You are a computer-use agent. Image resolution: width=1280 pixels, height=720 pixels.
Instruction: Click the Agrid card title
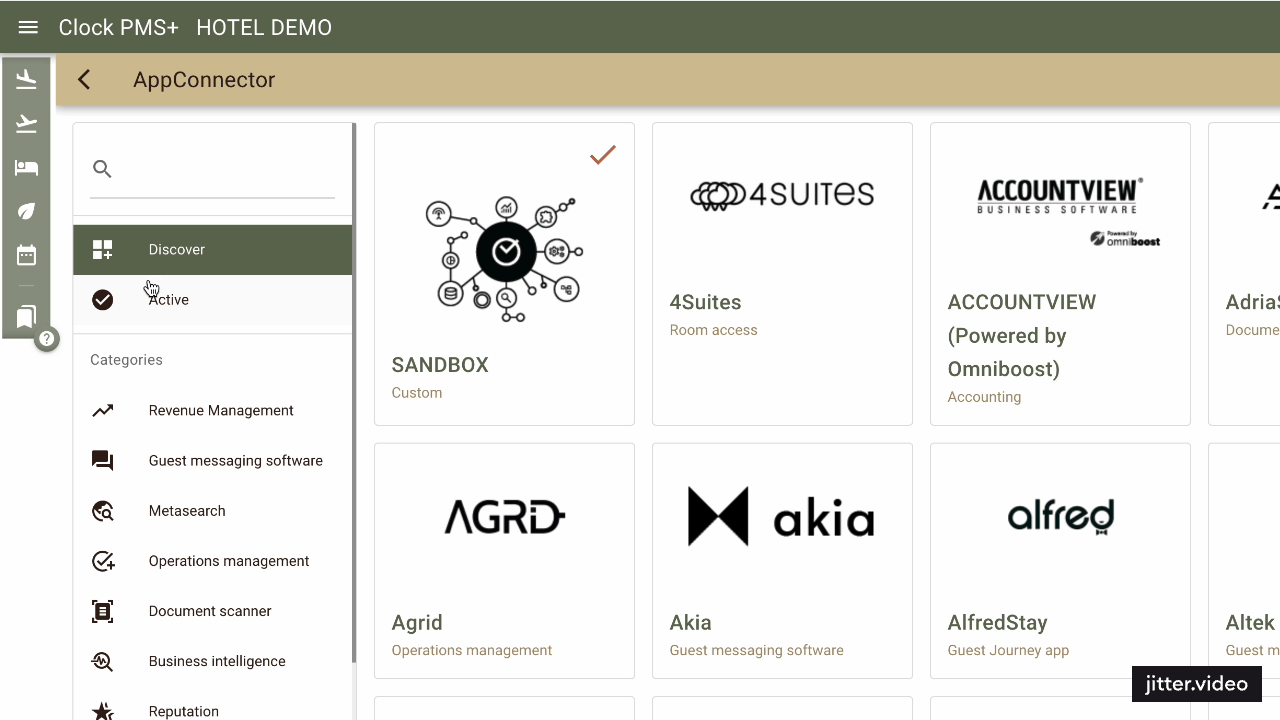coord(417,623)
